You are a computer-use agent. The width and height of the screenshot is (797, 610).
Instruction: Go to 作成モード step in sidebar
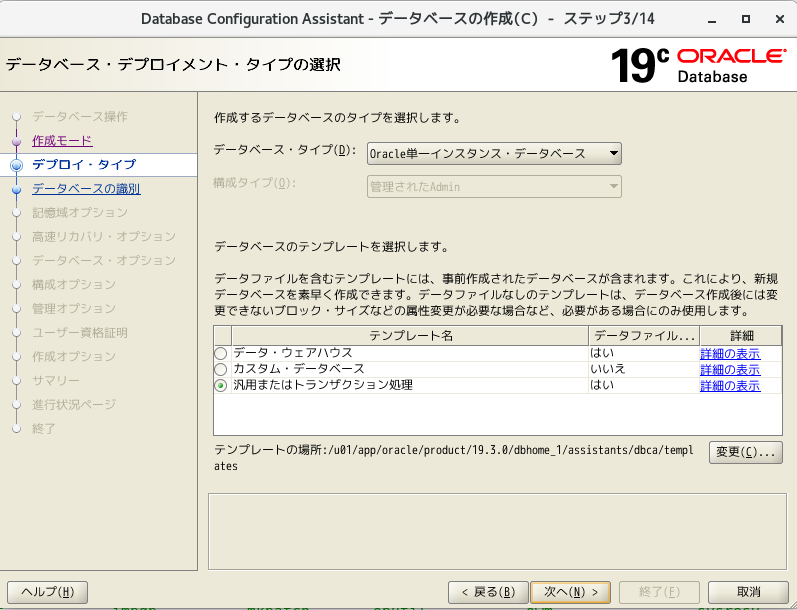click(x=63, y=140)
